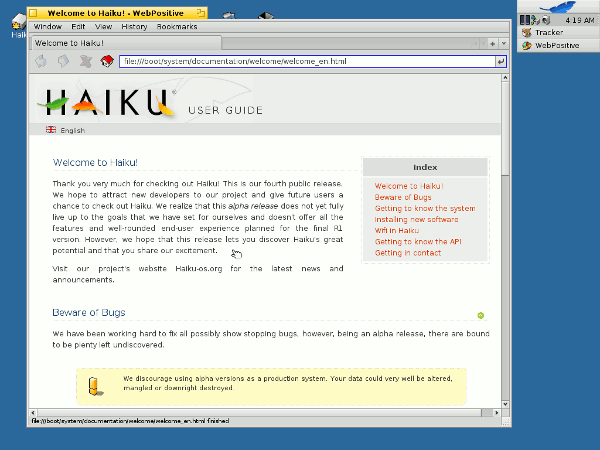Click the WebPositive entry in the Deskbar

(x=558, y=46)
